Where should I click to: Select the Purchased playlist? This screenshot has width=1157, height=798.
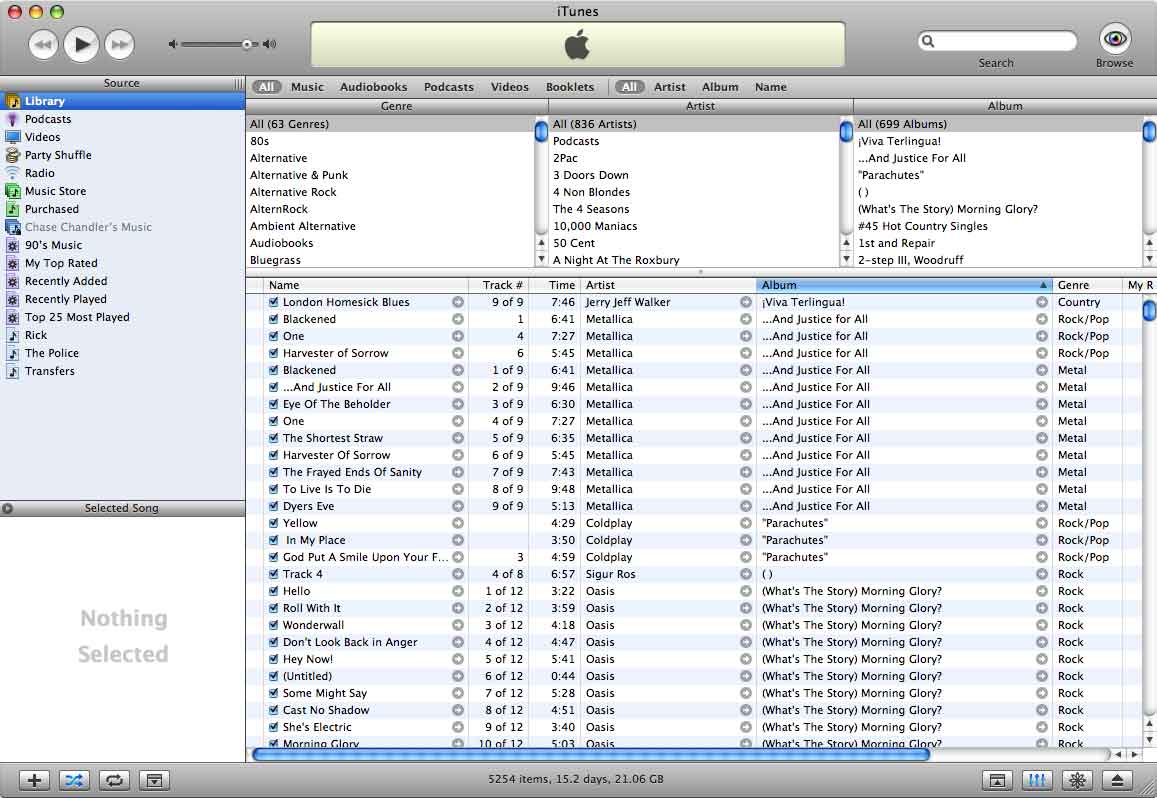[122, 209]
